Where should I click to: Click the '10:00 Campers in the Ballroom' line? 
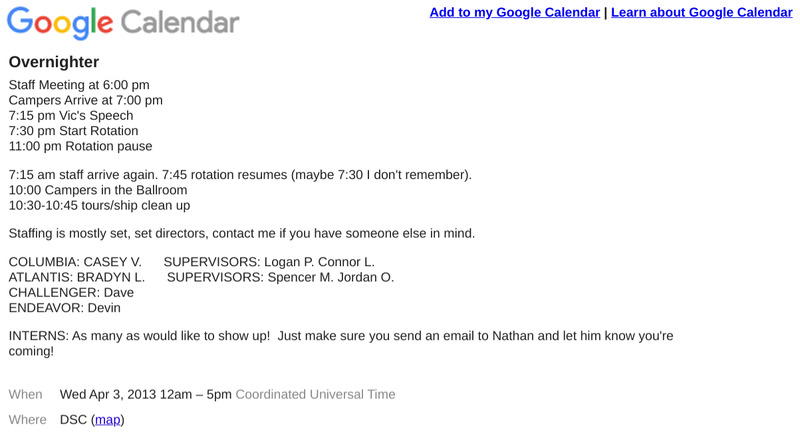(x=97, y=190)
